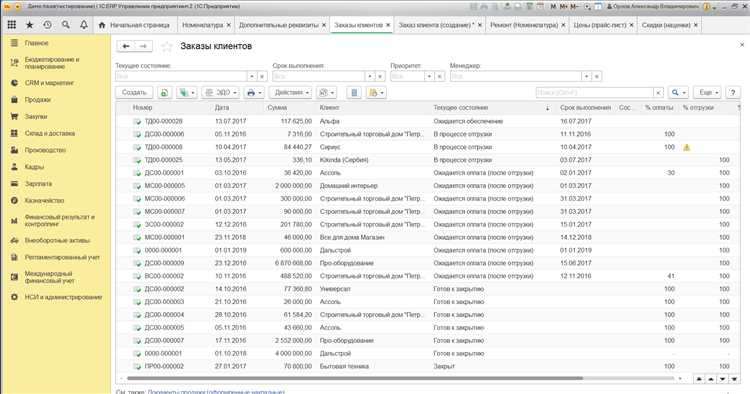Expand the Менеджер filter dropdown

586,77
